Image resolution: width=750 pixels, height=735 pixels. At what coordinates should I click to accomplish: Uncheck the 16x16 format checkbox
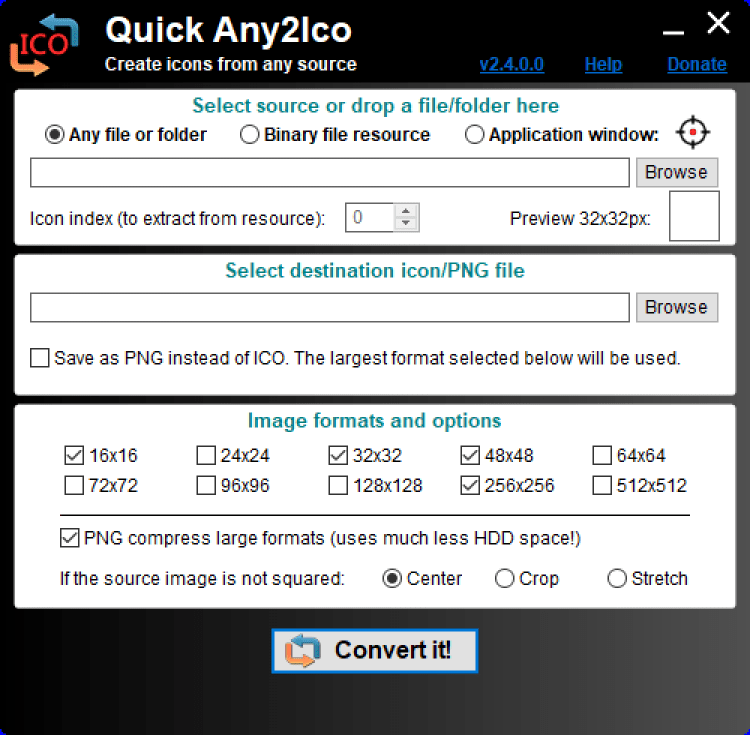[74, 456]
